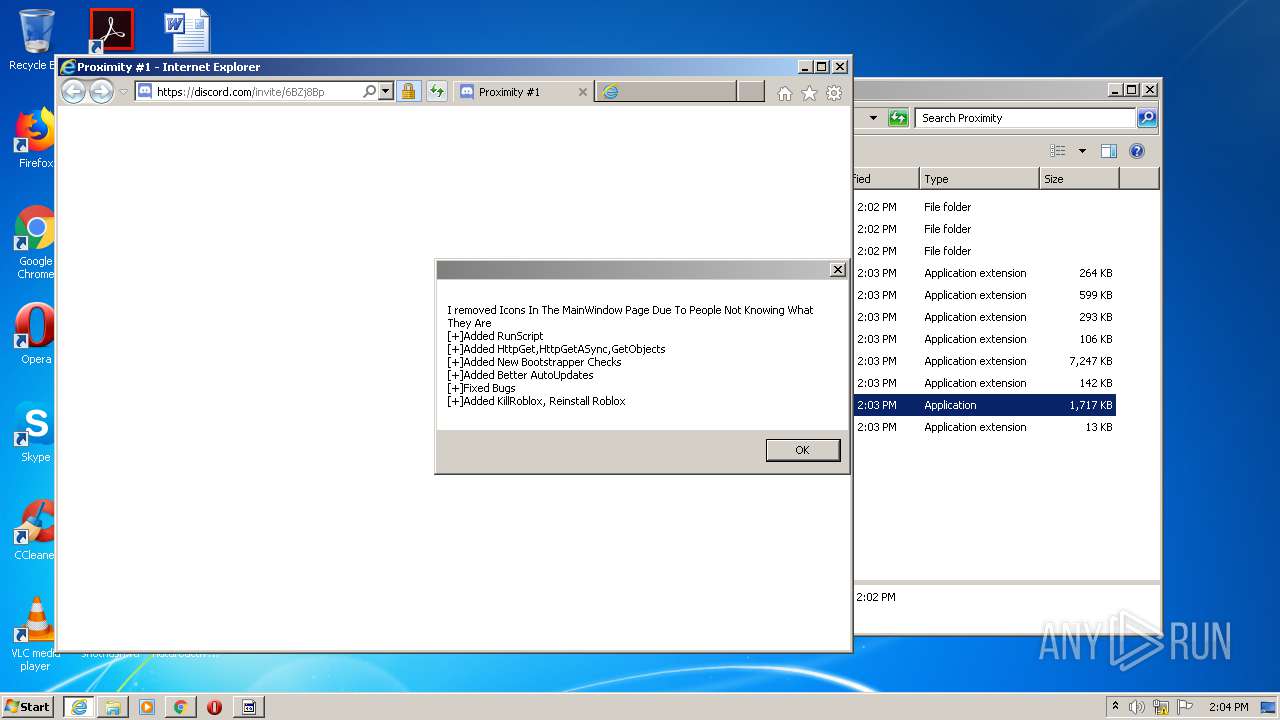The image size is (1280, 720).
Task: Select the 599 KB Application extension row
Action: pos(984,295)
